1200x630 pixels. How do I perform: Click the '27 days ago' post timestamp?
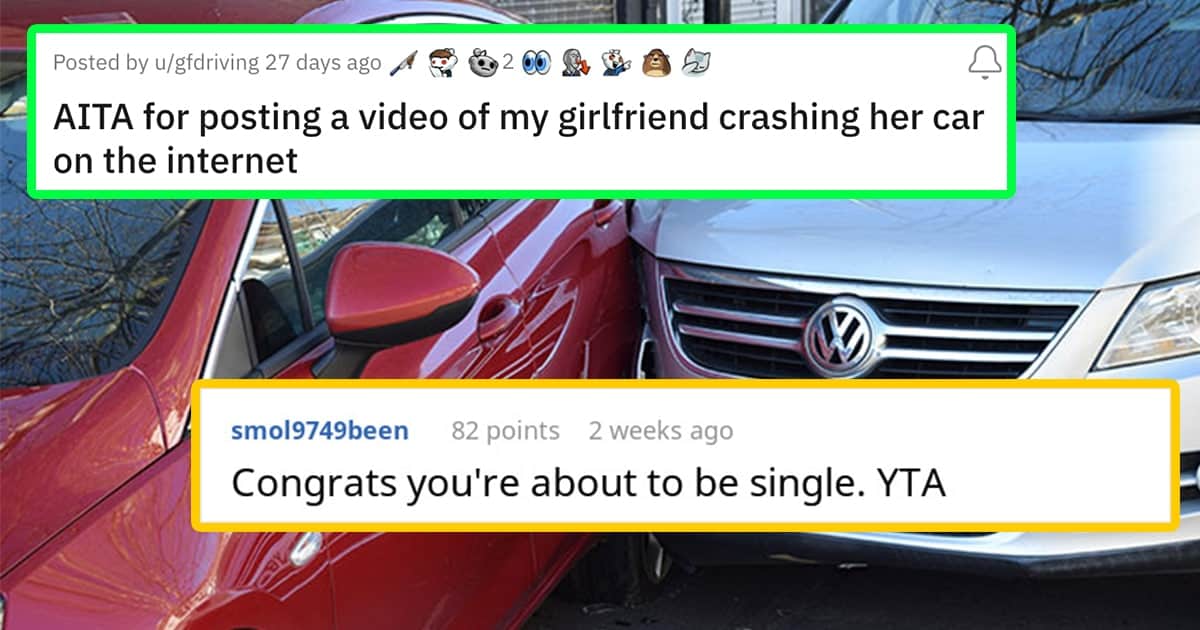(x=323, y=63)
